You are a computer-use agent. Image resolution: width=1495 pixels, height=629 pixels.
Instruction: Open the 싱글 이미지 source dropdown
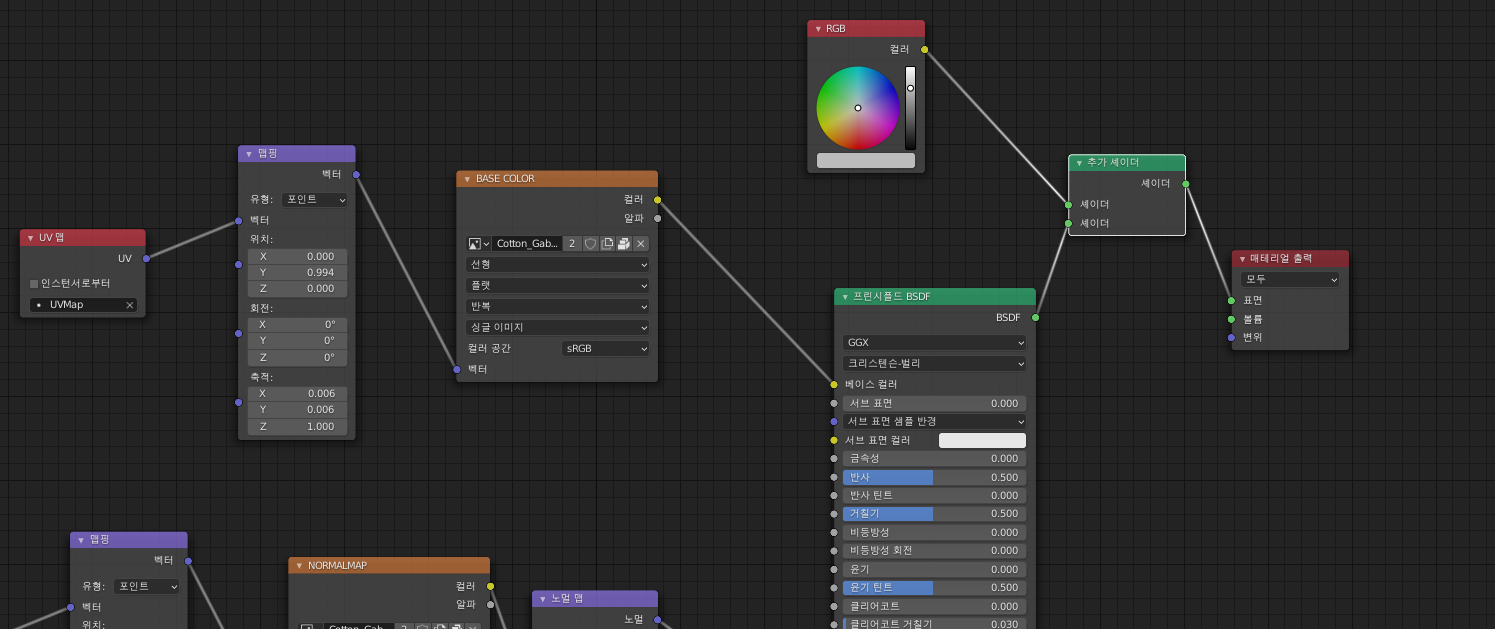(x=557, y=327)
